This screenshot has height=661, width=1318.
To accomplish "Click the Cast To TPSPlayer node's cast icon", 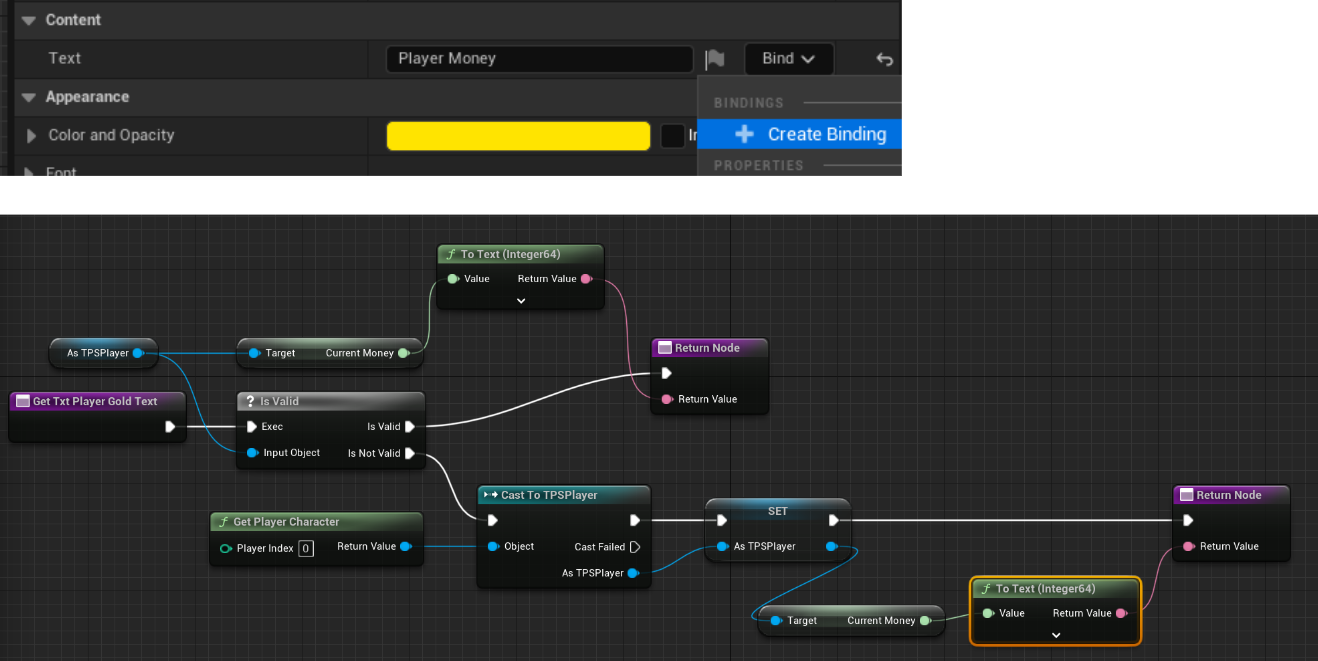I will click(x=489, y=495).
